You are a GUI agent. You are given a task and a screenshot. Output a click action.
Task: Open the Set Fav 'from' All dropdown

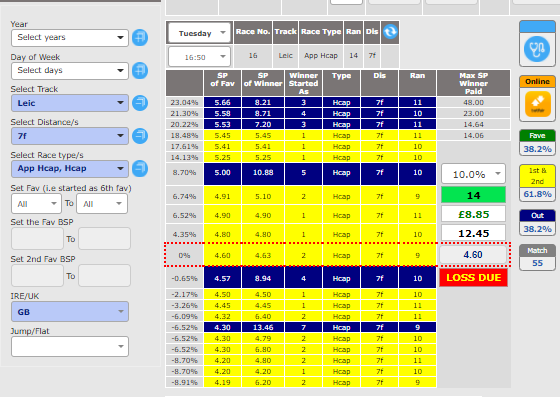click(x=36, y=203)
